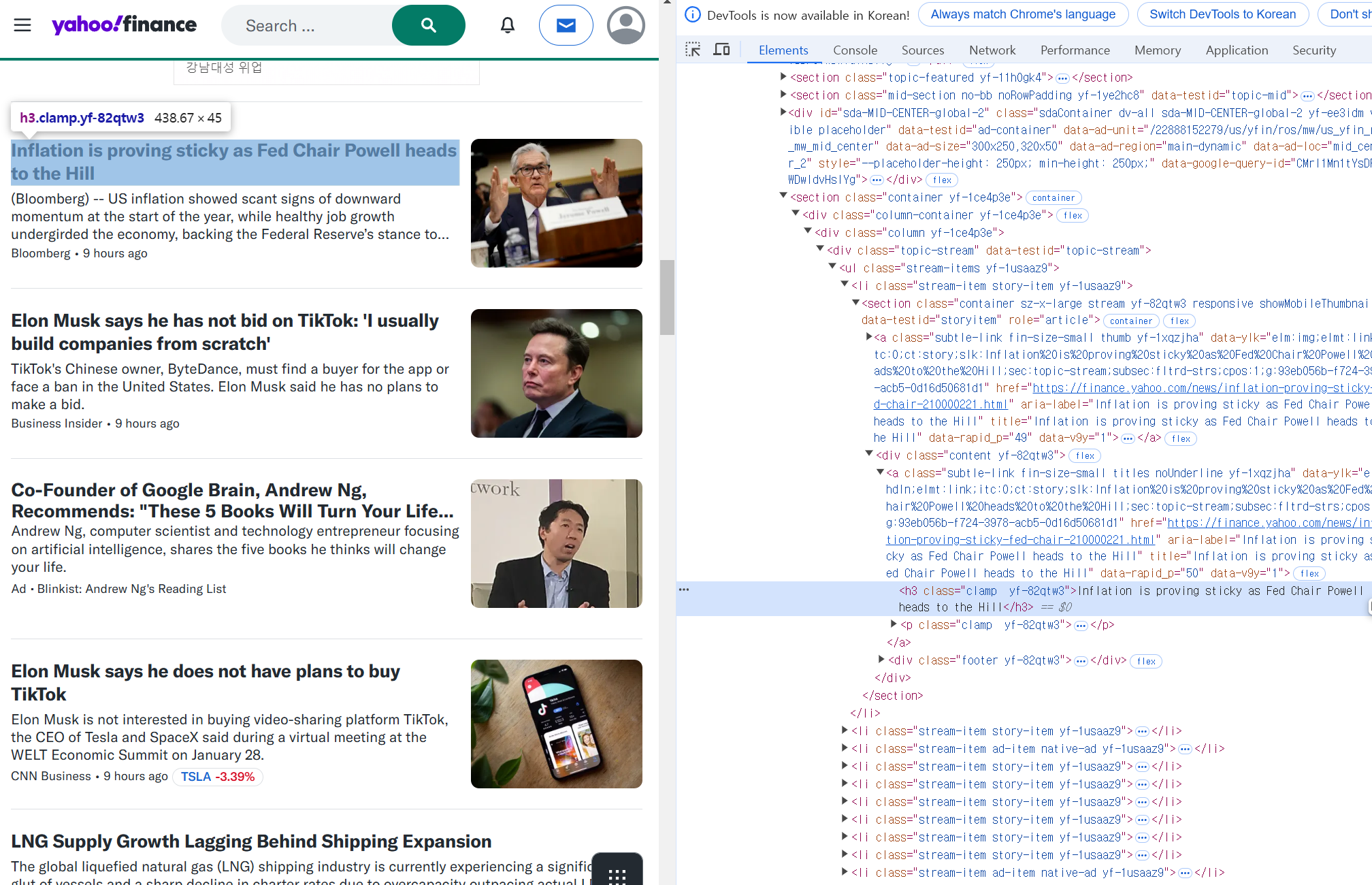Toggle the container badge on storyitem section

[x=1131, y=321]
